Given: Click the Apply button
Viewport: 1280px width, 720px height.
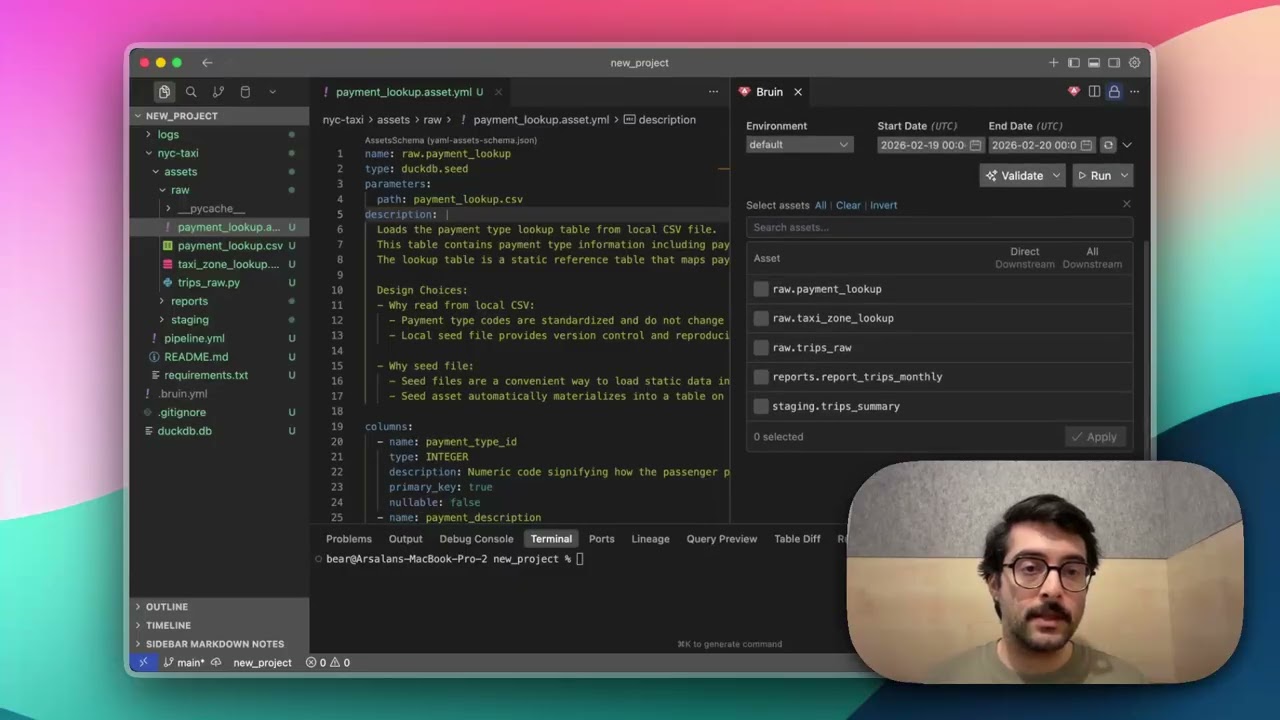Looking at the screenshot, I should 1095,437.
